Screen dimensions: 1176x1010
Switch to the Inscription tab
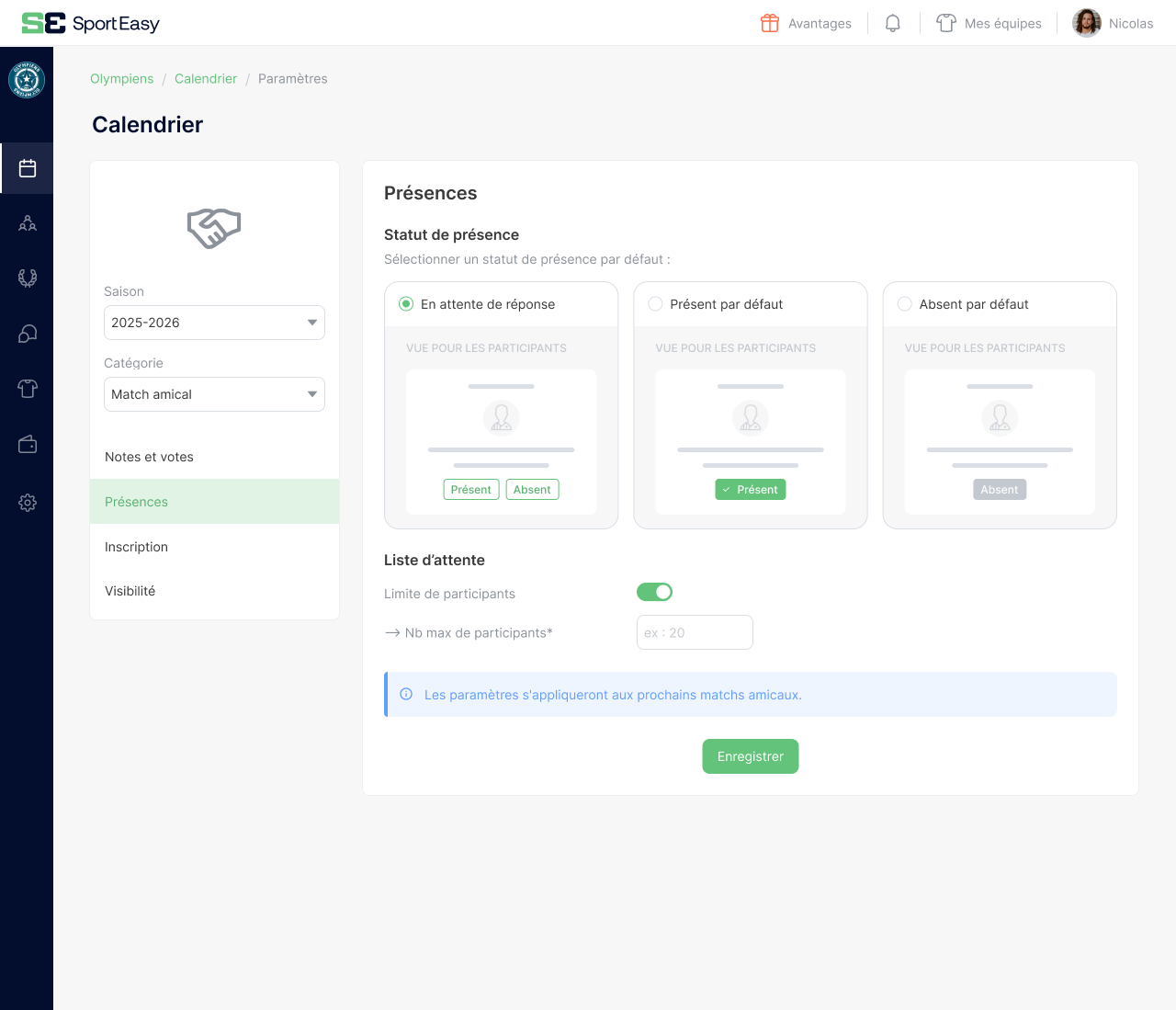[x=136, y=547]
